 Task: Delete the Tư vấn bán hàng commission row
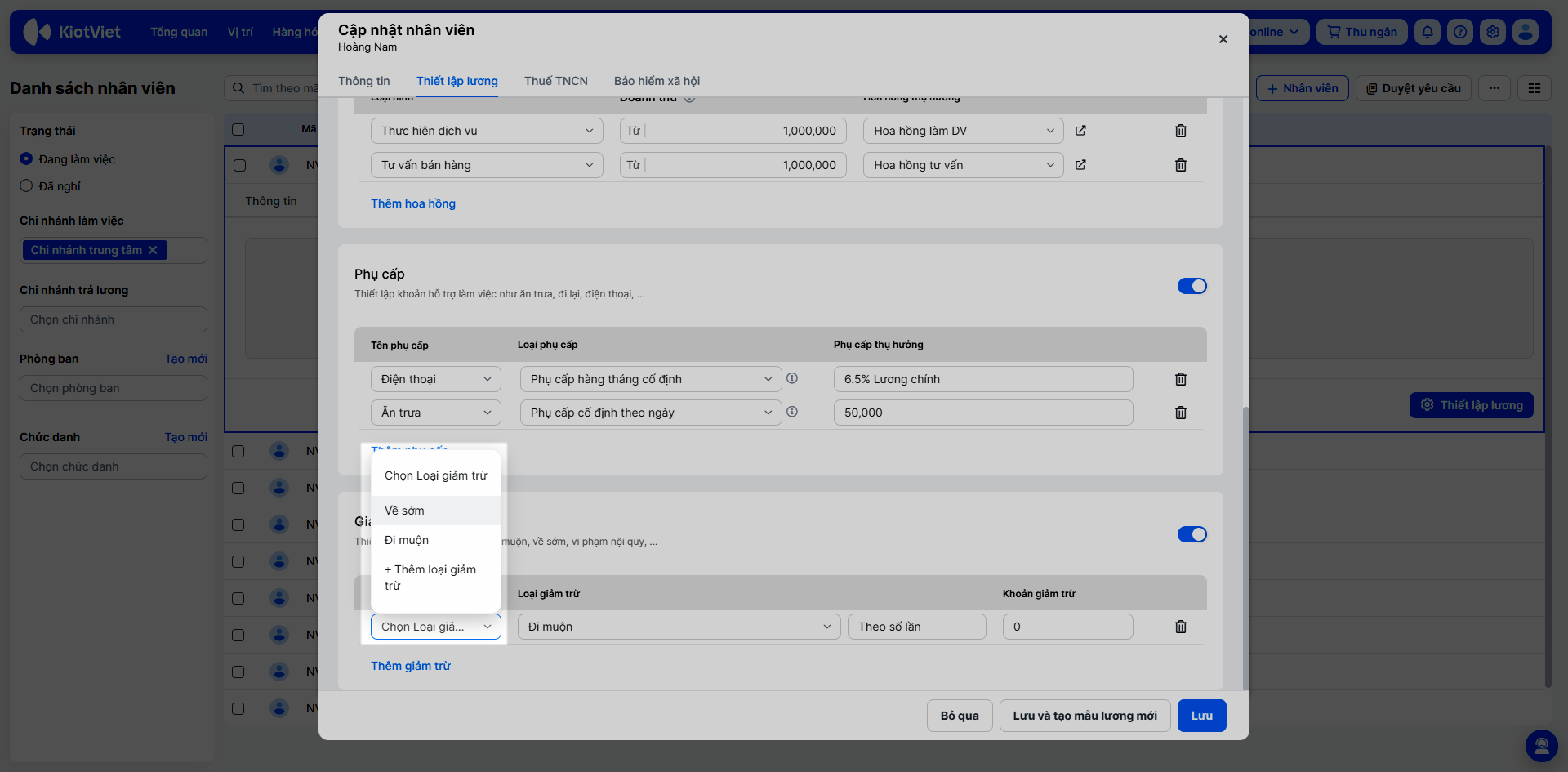coord(1181,165)
